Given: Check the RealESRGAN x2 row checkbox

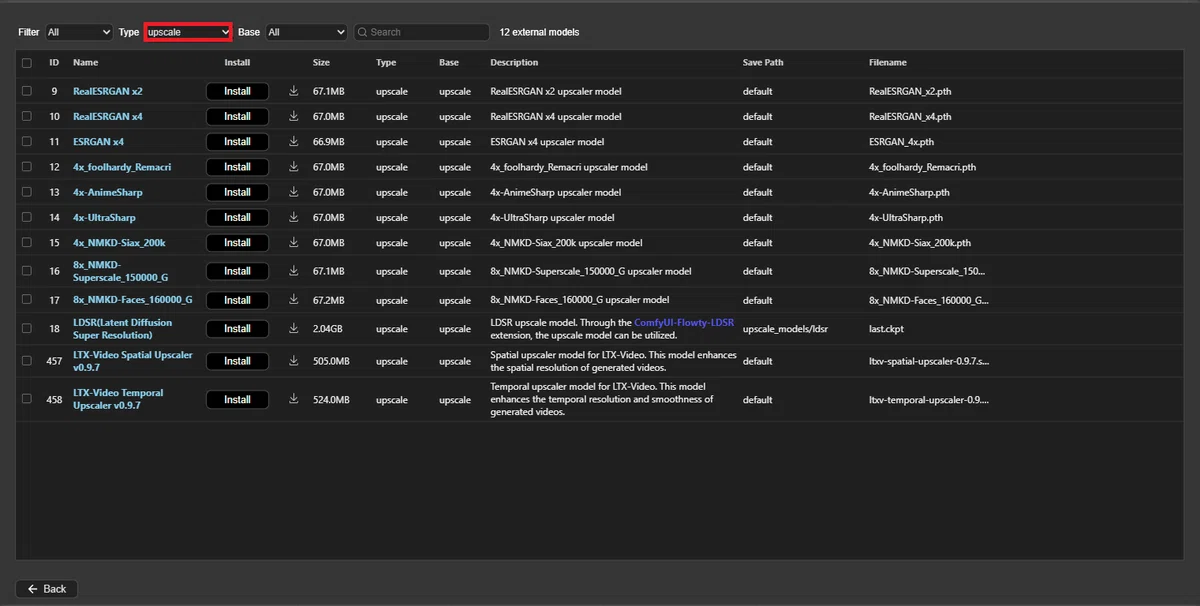Looking at the screenshot, I should pos(27,91).
